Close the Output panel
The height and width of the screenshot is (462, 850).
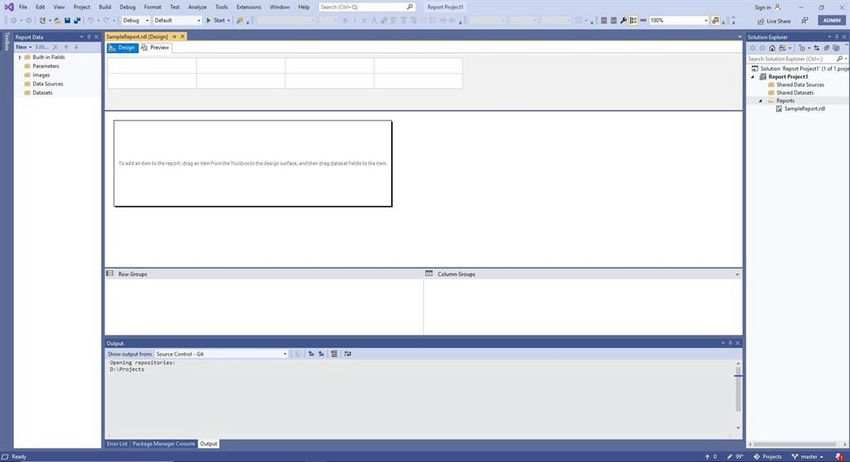click(x=737, y=343)
